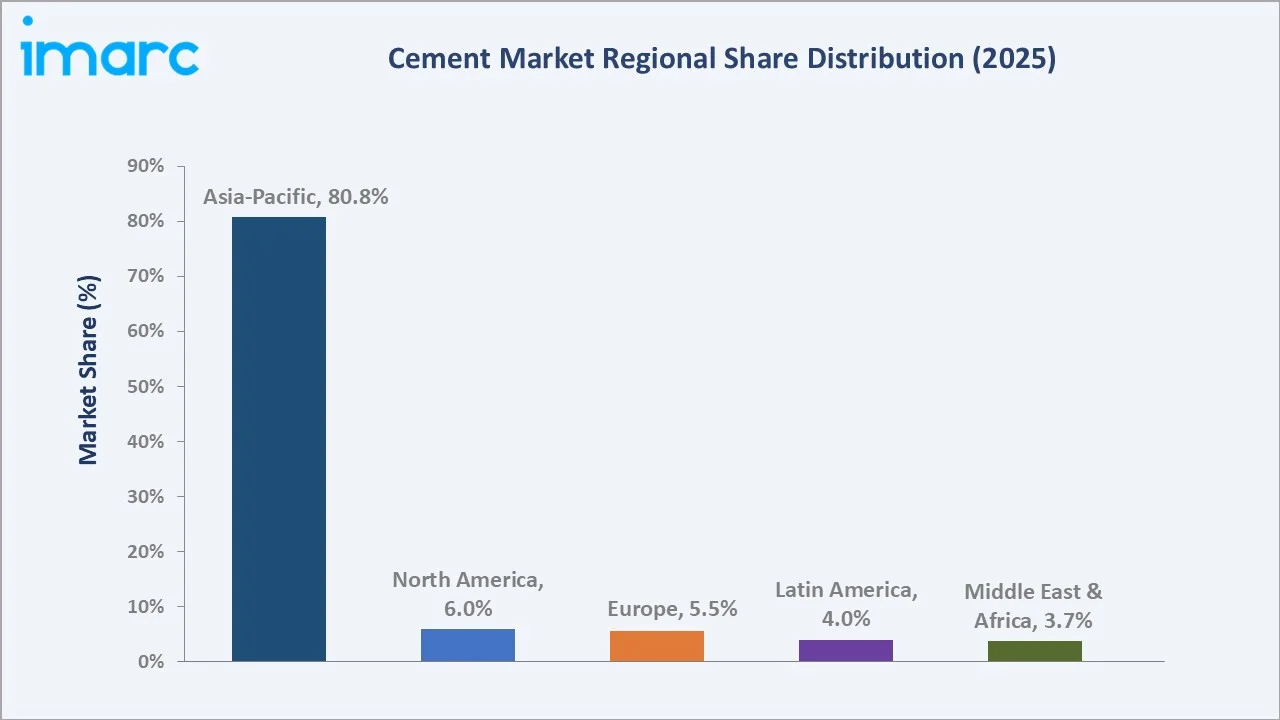Image resolution: width=1280 pixels, height=720 pixels.
Task: Click the 'Asia-Pacific, 80.8%' label
Action: (x=296, y=197)
